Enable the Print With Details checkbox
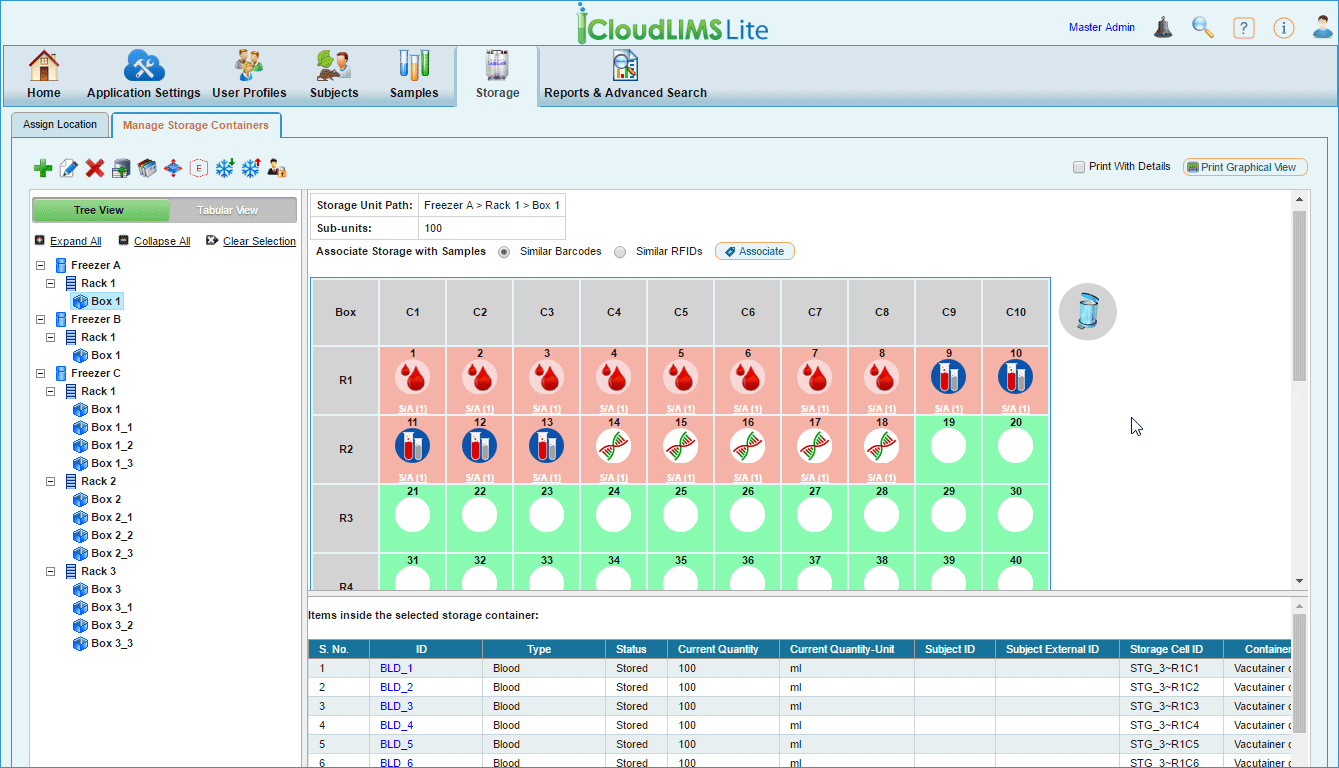Screen dimensions: 1339x768 coord(1077,167)
